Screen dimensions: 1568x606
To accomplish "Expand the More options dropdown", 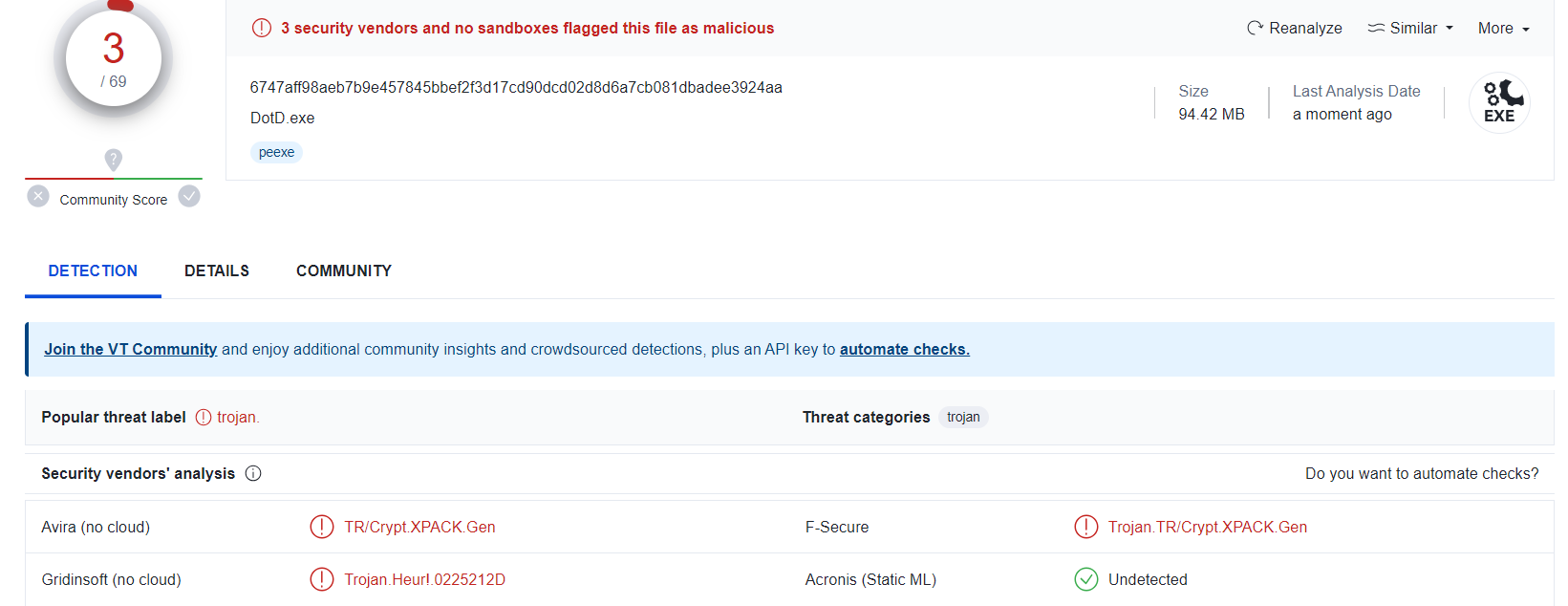I will pyautogui.click(x=1504, y=29).
